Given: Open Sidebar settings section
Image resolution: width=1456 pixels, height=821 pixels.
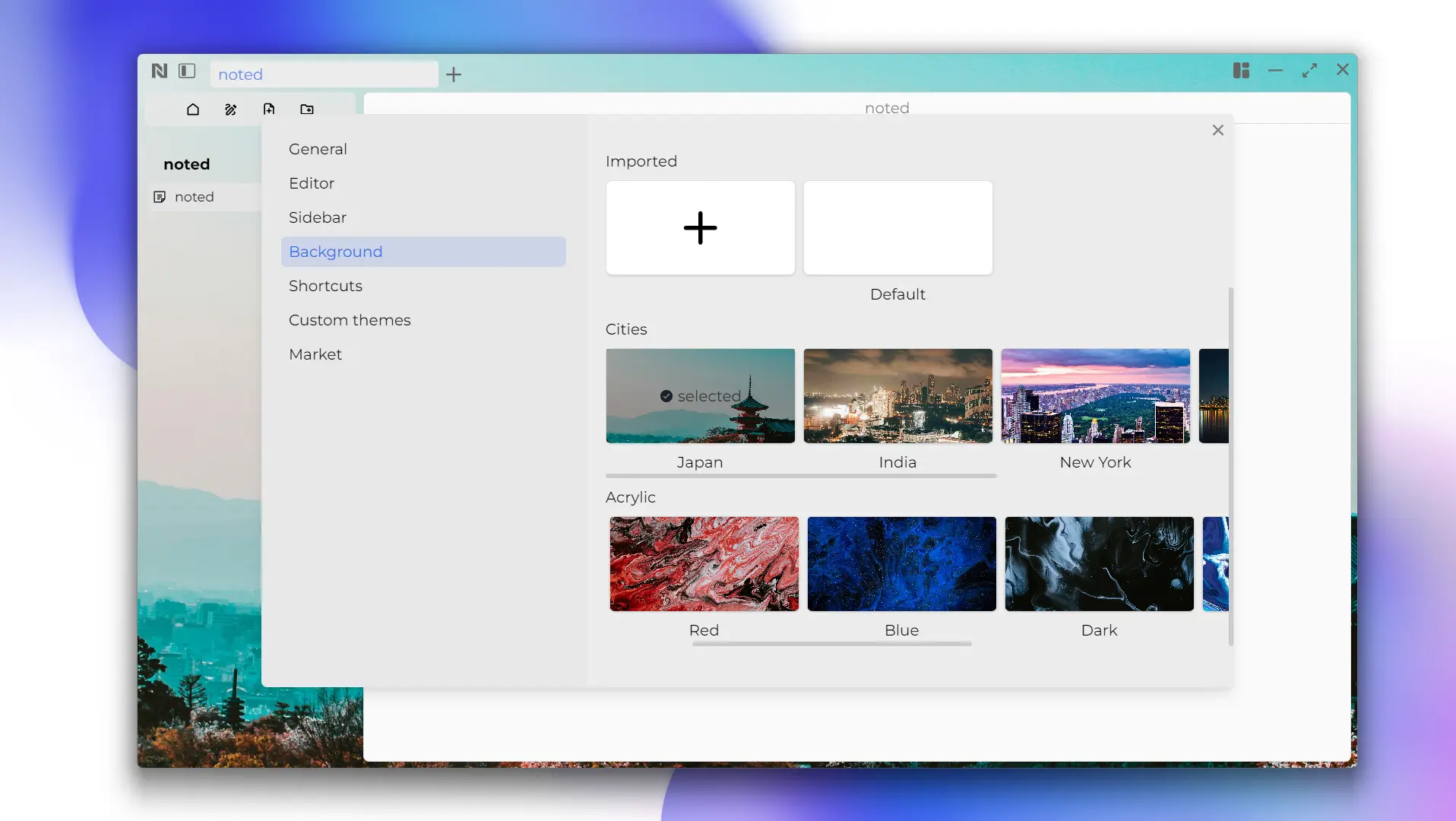Looking at the screenshot, I should click(423, 217).
